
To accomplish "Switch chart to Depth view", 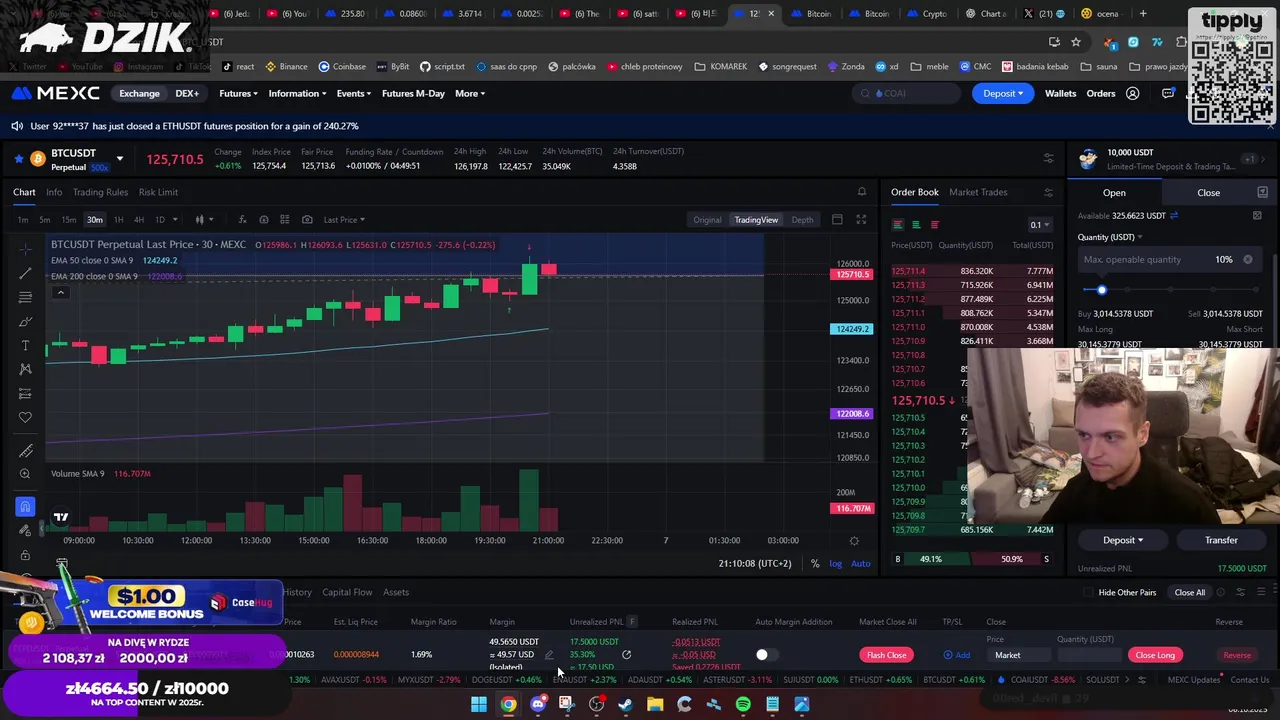I will pos(802,220).
